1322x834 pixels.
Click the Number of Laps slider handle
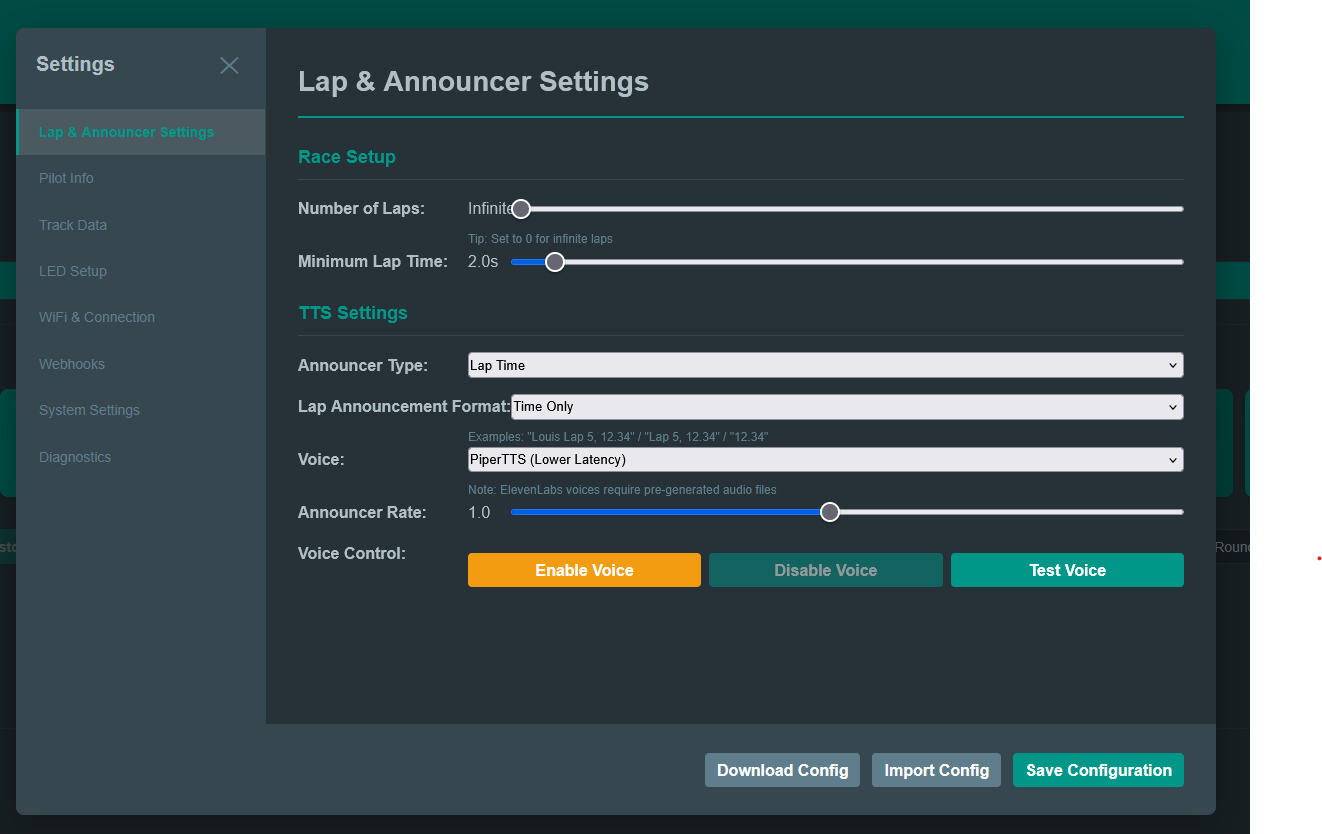coord(521,209)
